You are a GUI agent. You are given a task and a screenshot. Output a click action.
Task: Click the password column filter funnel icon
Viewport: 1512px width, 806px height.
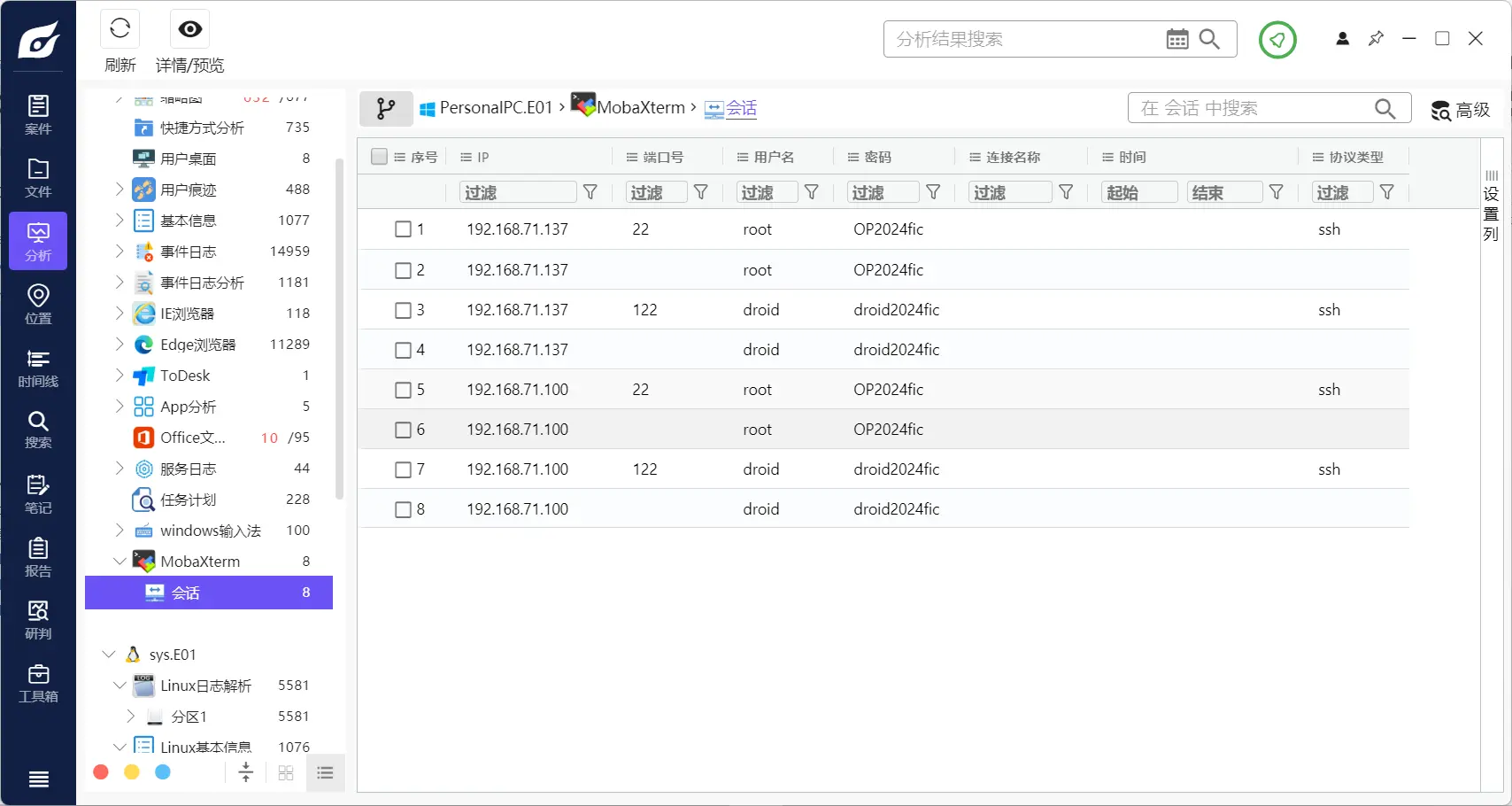point(933,192)
